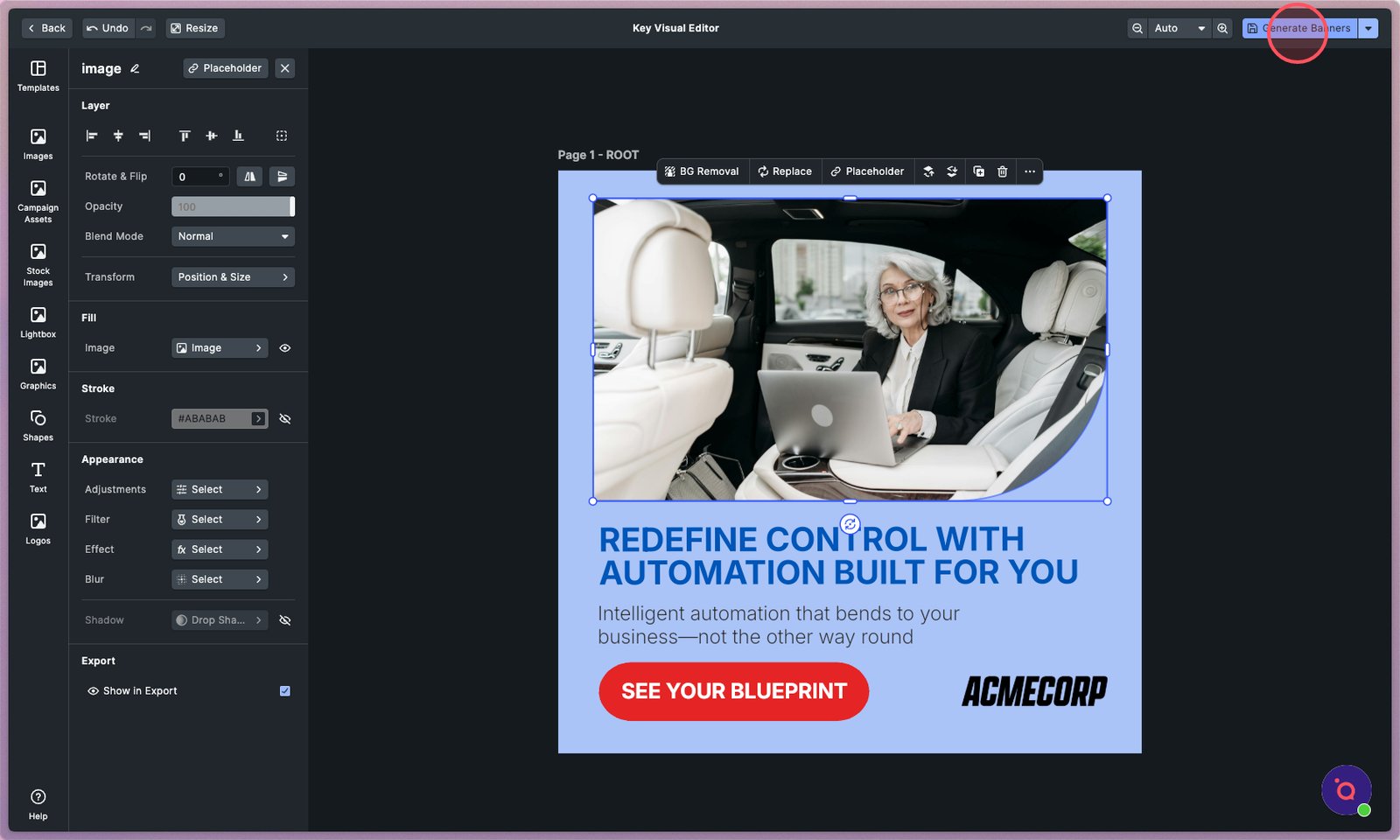Expand Position & Size transform settings

233,277
